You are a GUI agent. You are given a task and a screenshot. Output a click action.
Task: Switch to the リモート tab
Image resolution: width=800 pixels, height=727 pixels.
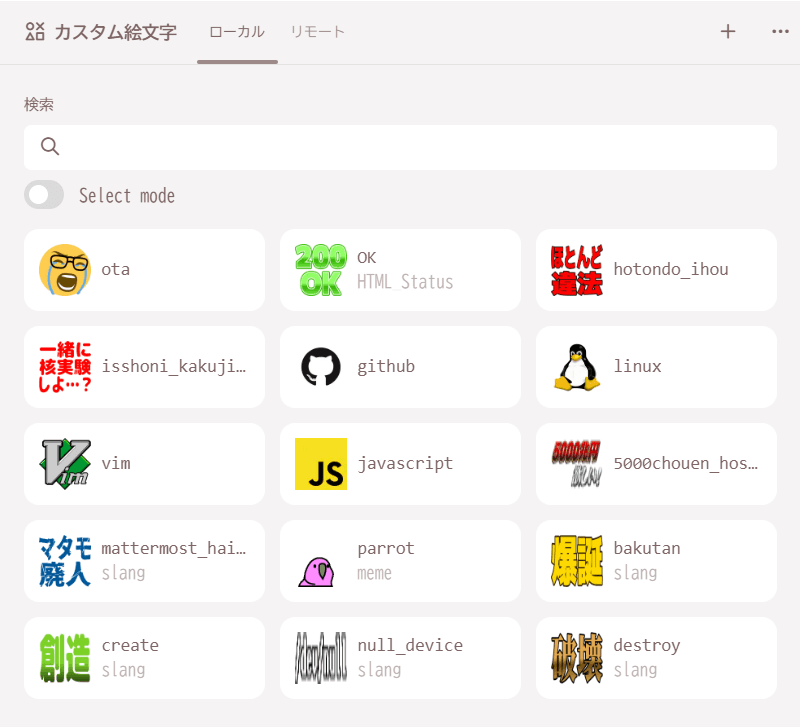click(317, 31)
